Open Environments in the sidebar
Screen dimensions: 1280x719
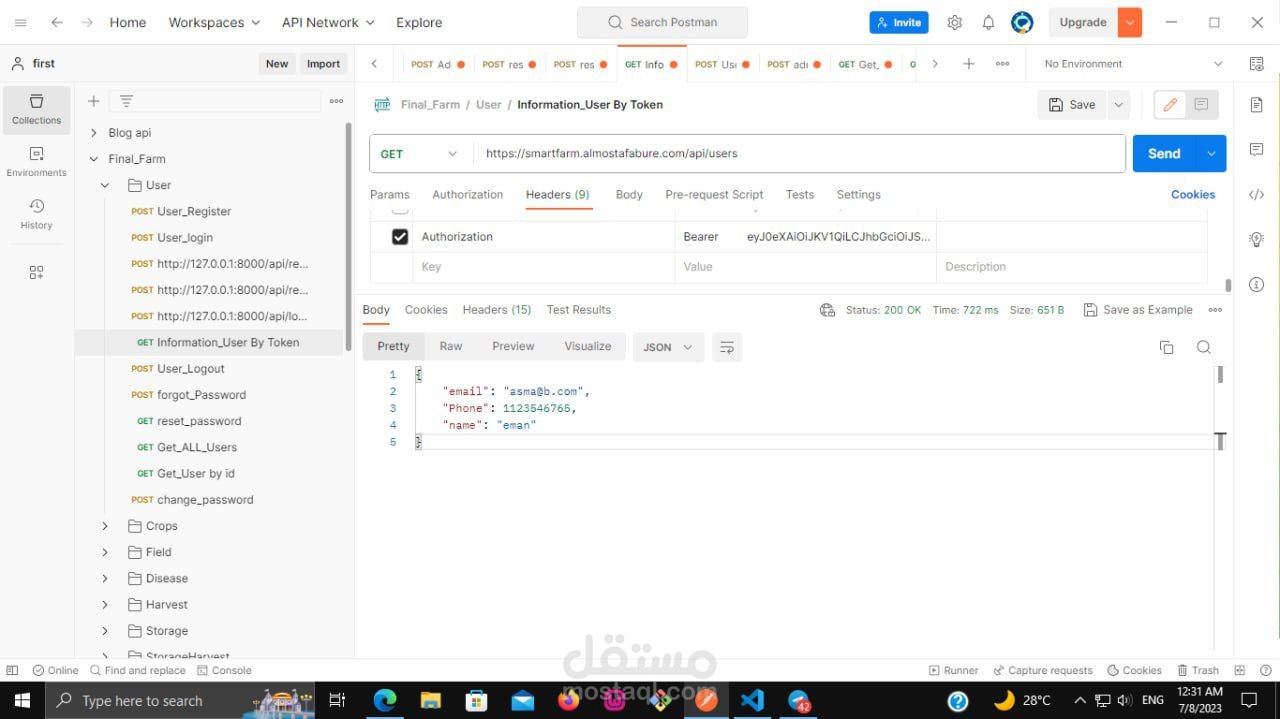pos(37,161)
